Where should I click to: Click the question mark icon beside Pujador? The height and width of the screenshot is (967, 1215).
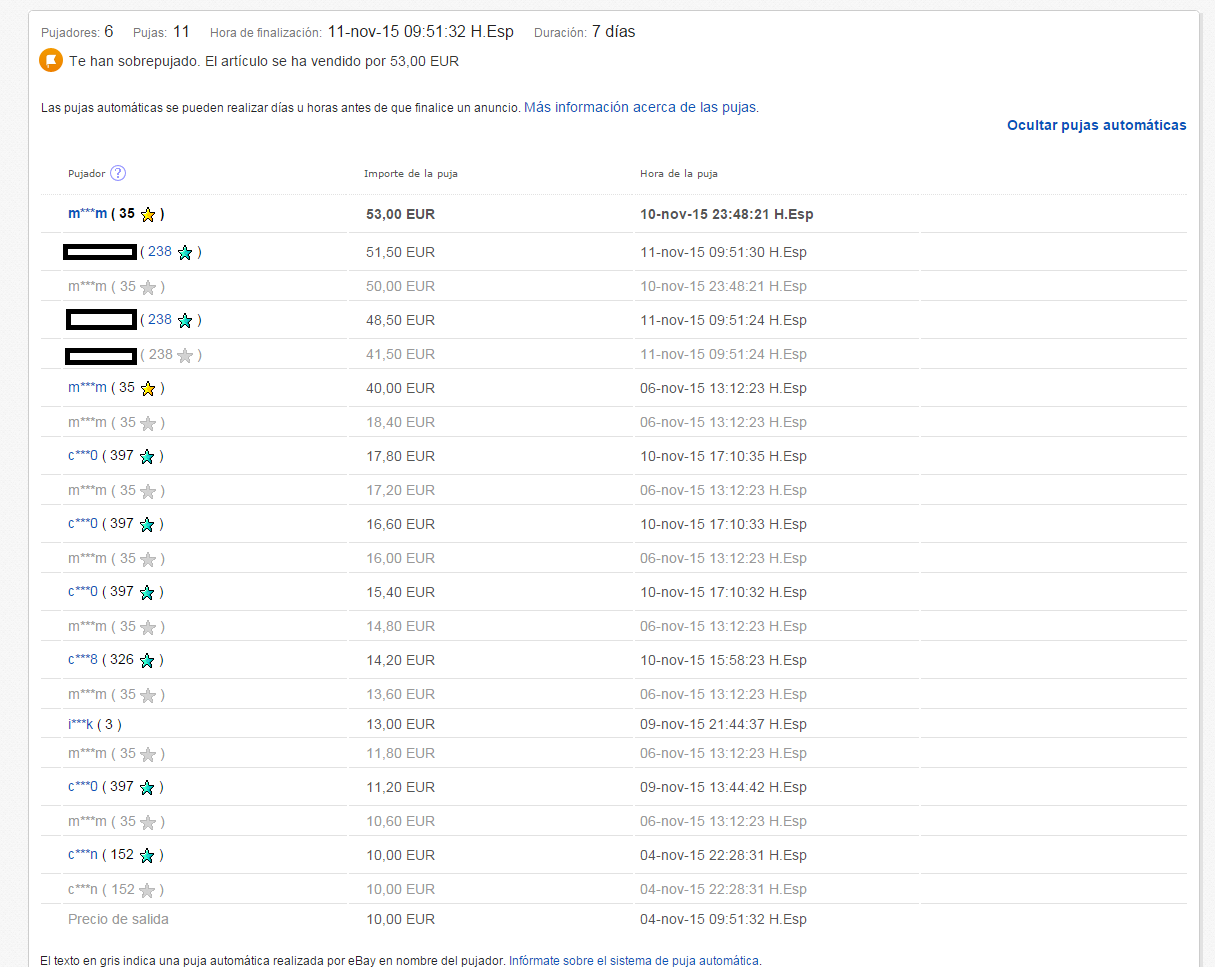coord(118,173)
